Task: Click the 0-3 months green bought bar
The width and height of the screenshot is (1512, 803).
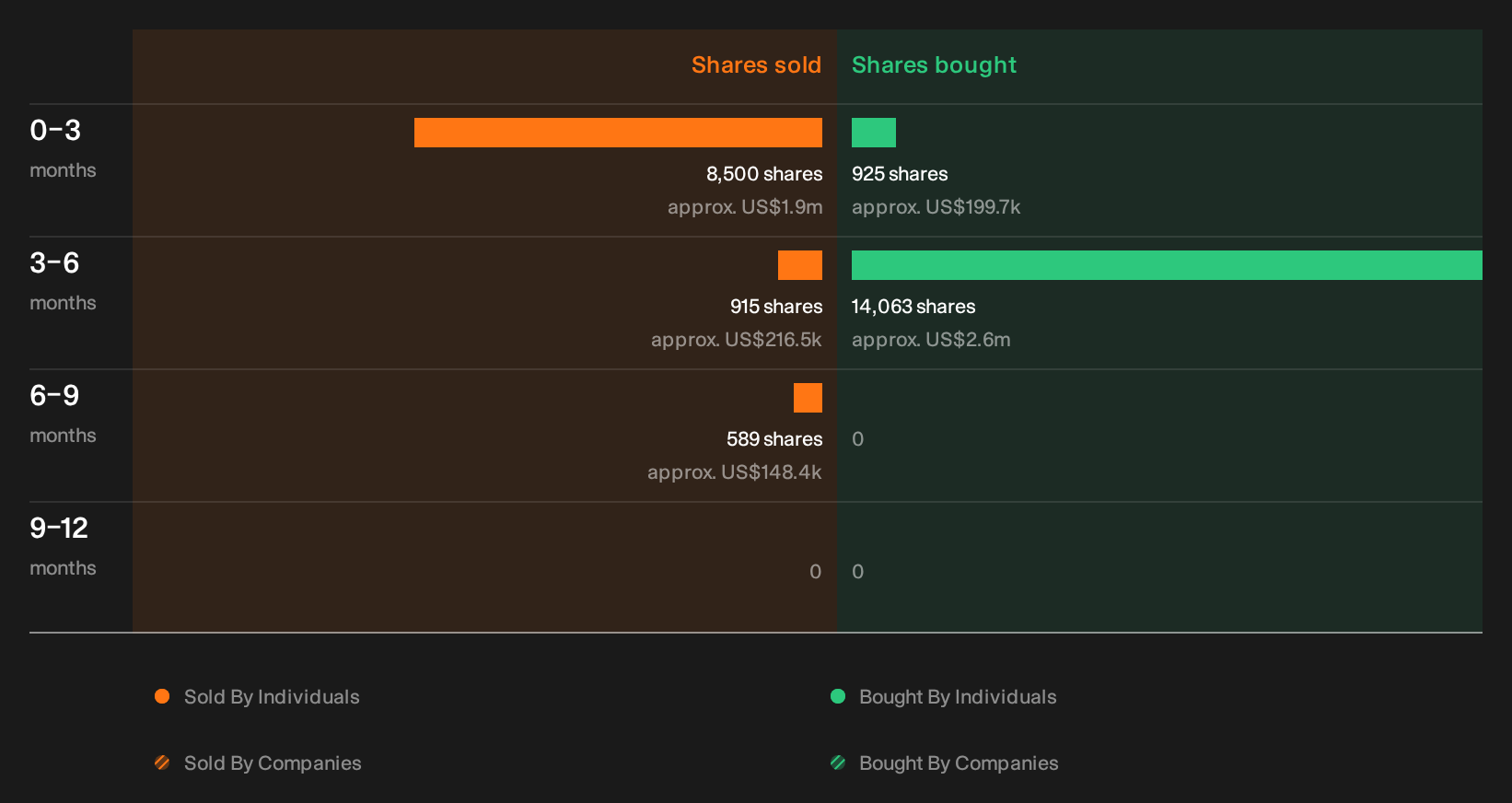Action: [874, 133]
